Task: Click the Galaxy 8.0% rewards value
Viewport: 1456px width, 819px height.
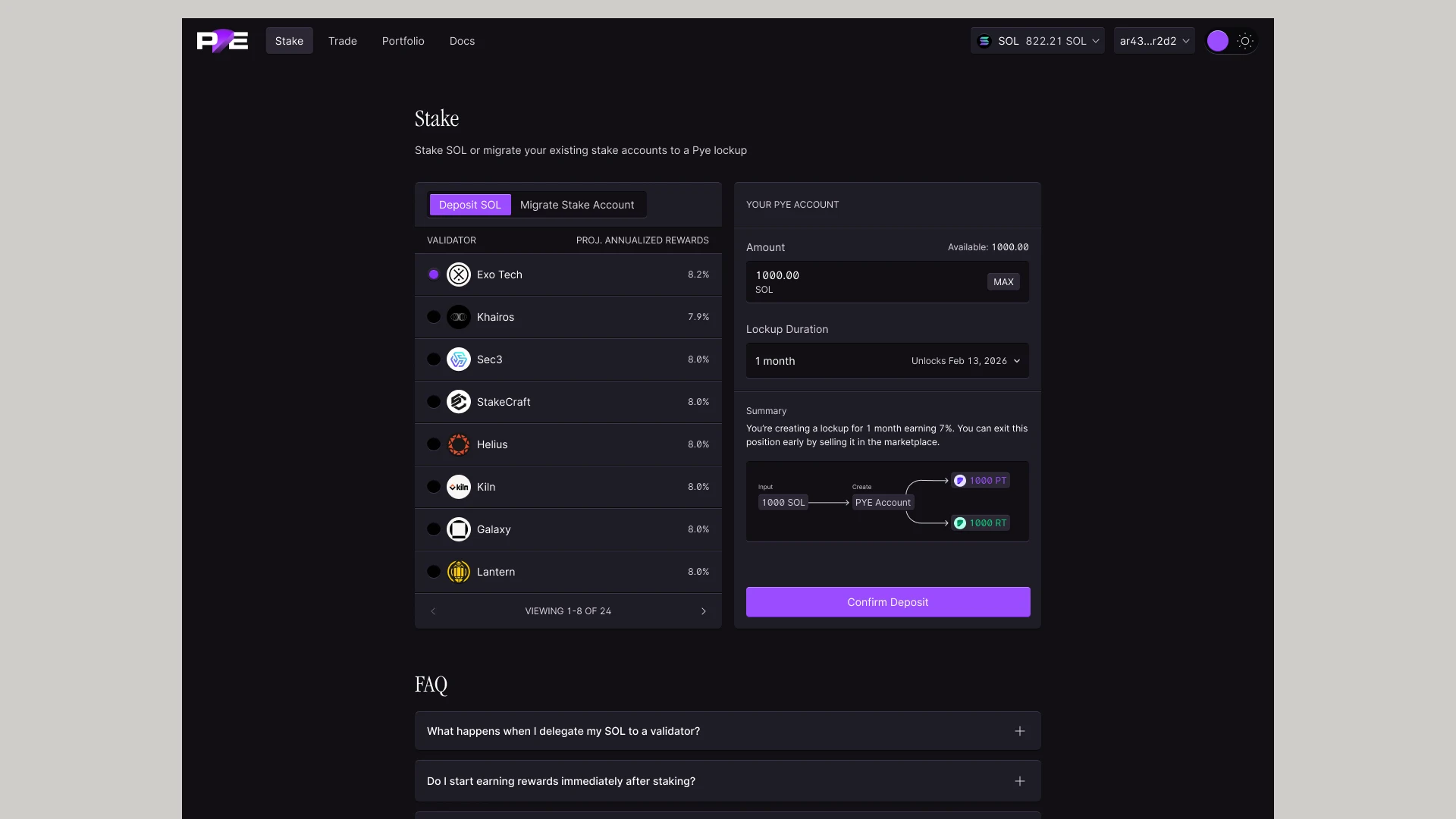Action: tap(698, 529)
